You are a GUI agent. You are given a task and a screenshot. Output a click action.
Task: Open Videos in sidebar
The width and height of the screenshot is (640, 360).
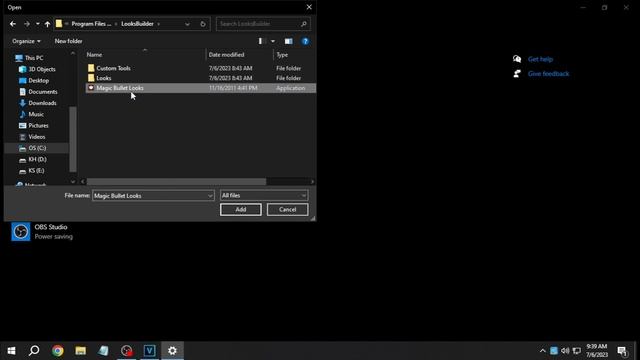click(37, 137)
